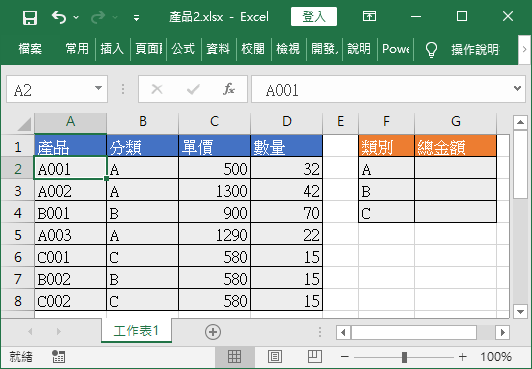Select the 工作表1 sheet tab
This screenshot has height=369, width=532.
[136, 331]
